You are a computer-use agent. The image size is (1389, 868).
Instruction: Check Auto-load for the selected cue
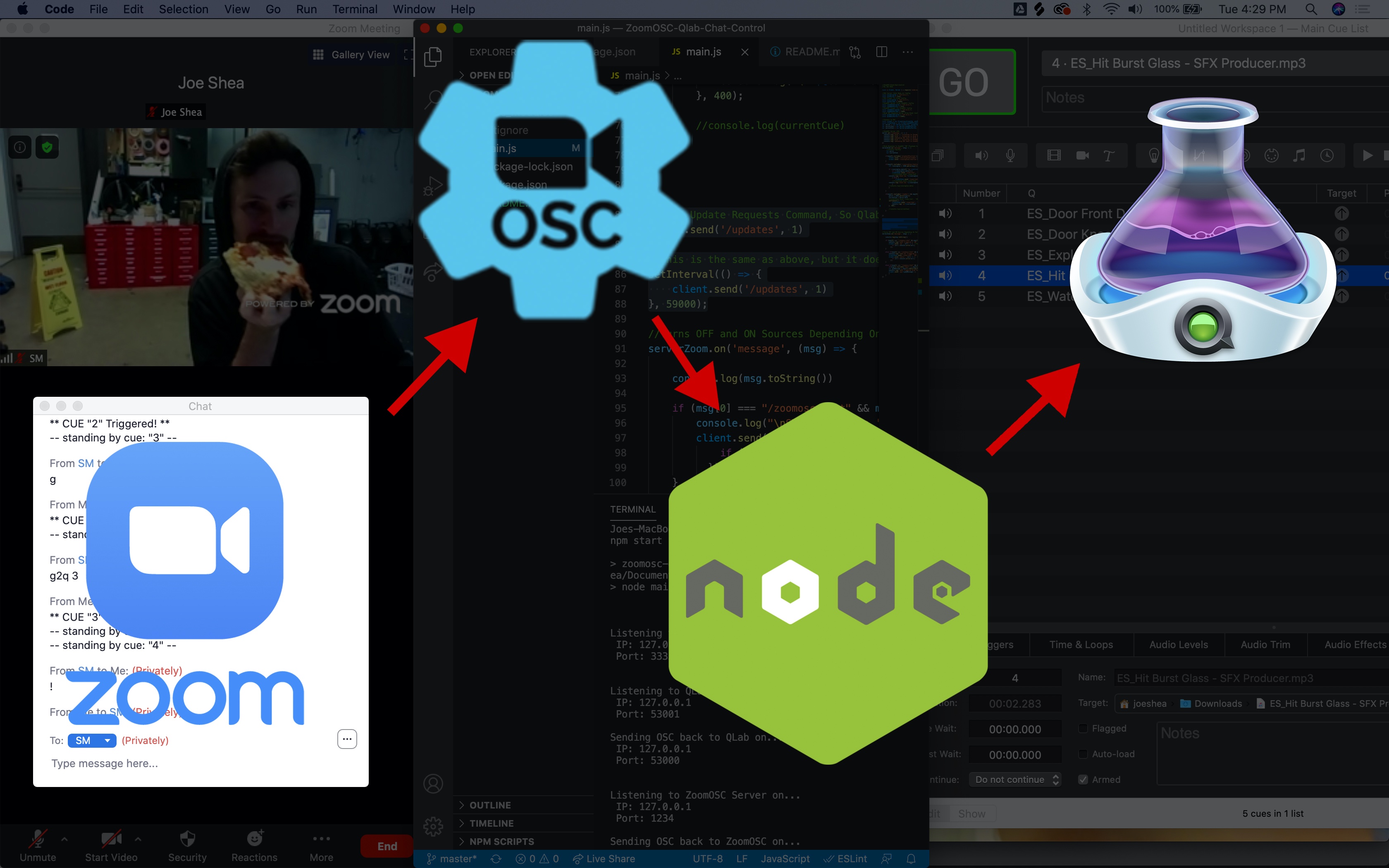1084,754
